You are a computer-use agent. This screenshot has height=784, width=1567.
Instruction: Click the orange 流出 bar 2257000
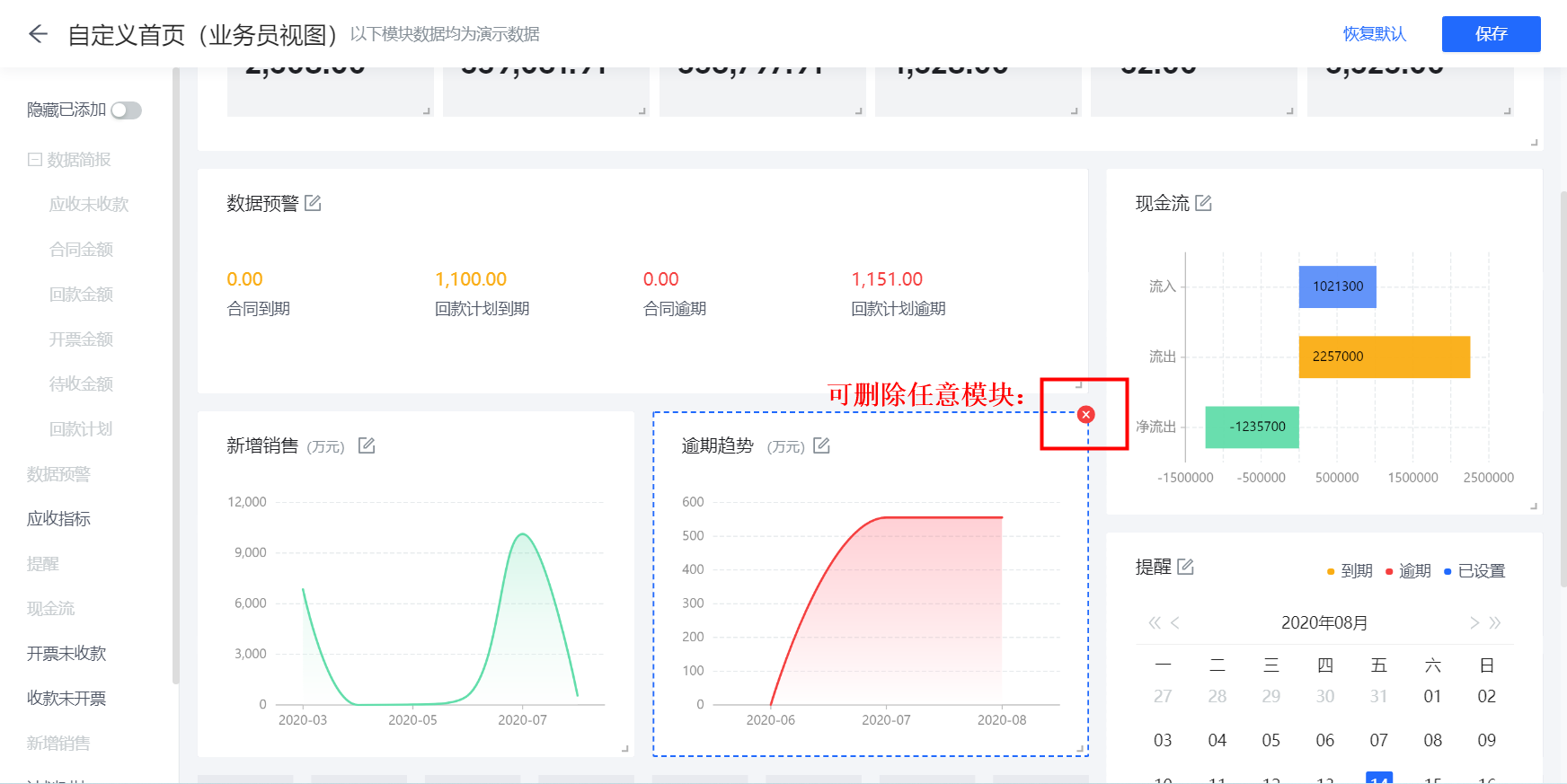[1384, 357]
